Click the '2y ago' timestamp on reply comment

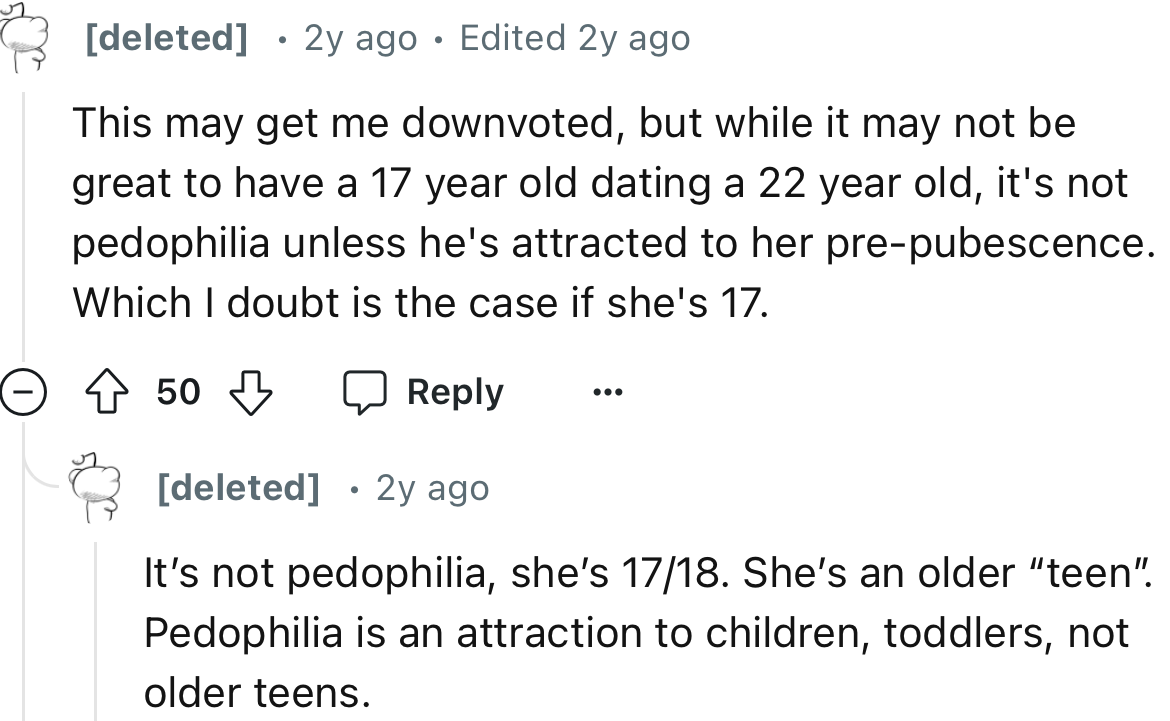[432, 487]
